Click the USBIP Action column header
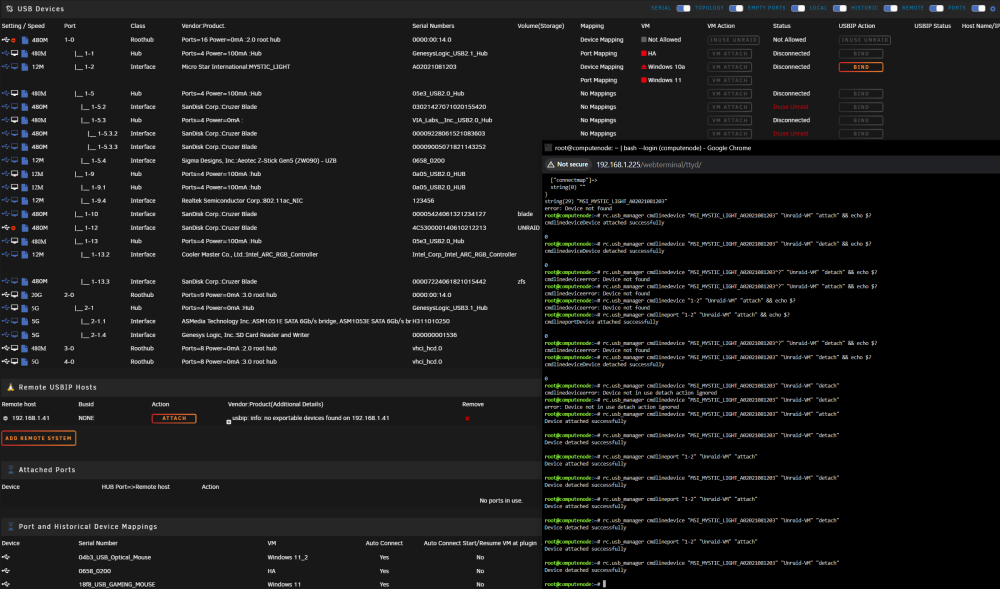The height and width of the screenshot is (589, 1000). coord(857,26)
